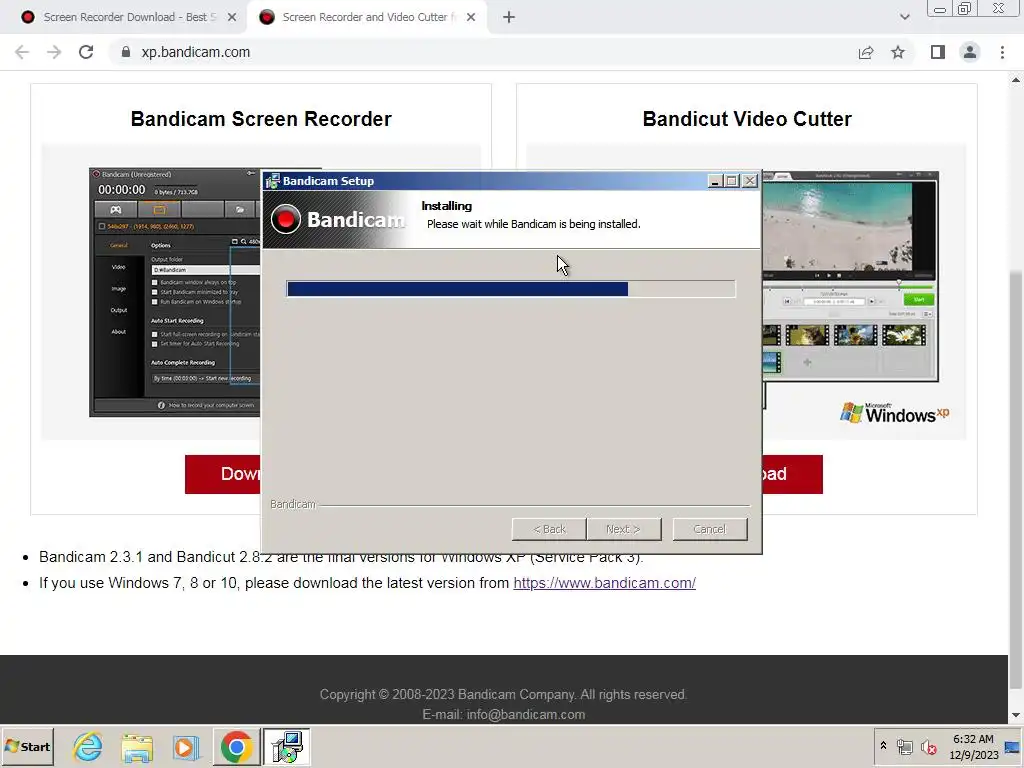Image resolution: width=1024 pixels, height=768 pixels.
Task: Bookmark this page with star
Action: click(898, 52)
